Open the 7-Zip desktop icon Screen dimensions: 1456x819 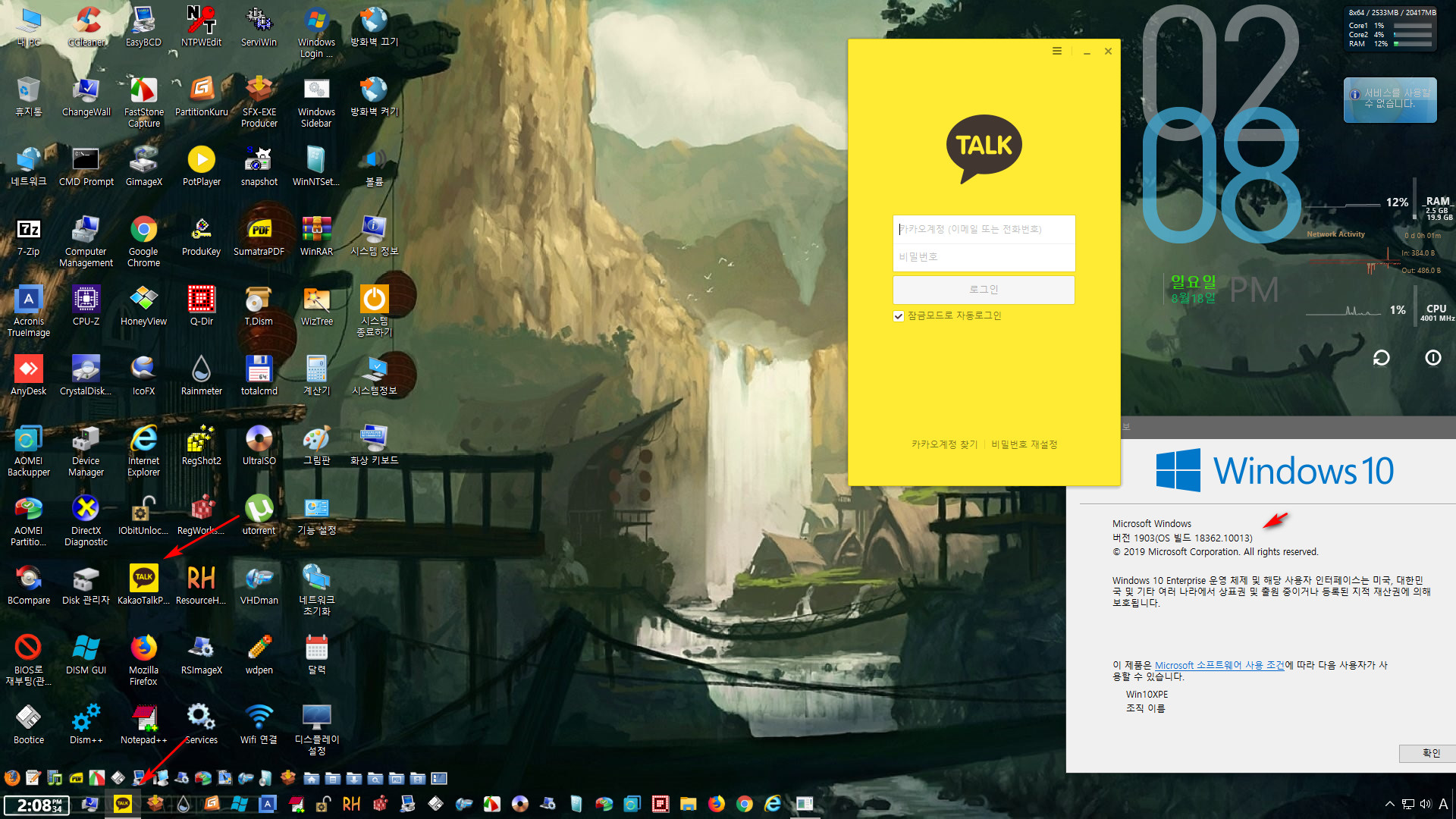pos(28,236)
